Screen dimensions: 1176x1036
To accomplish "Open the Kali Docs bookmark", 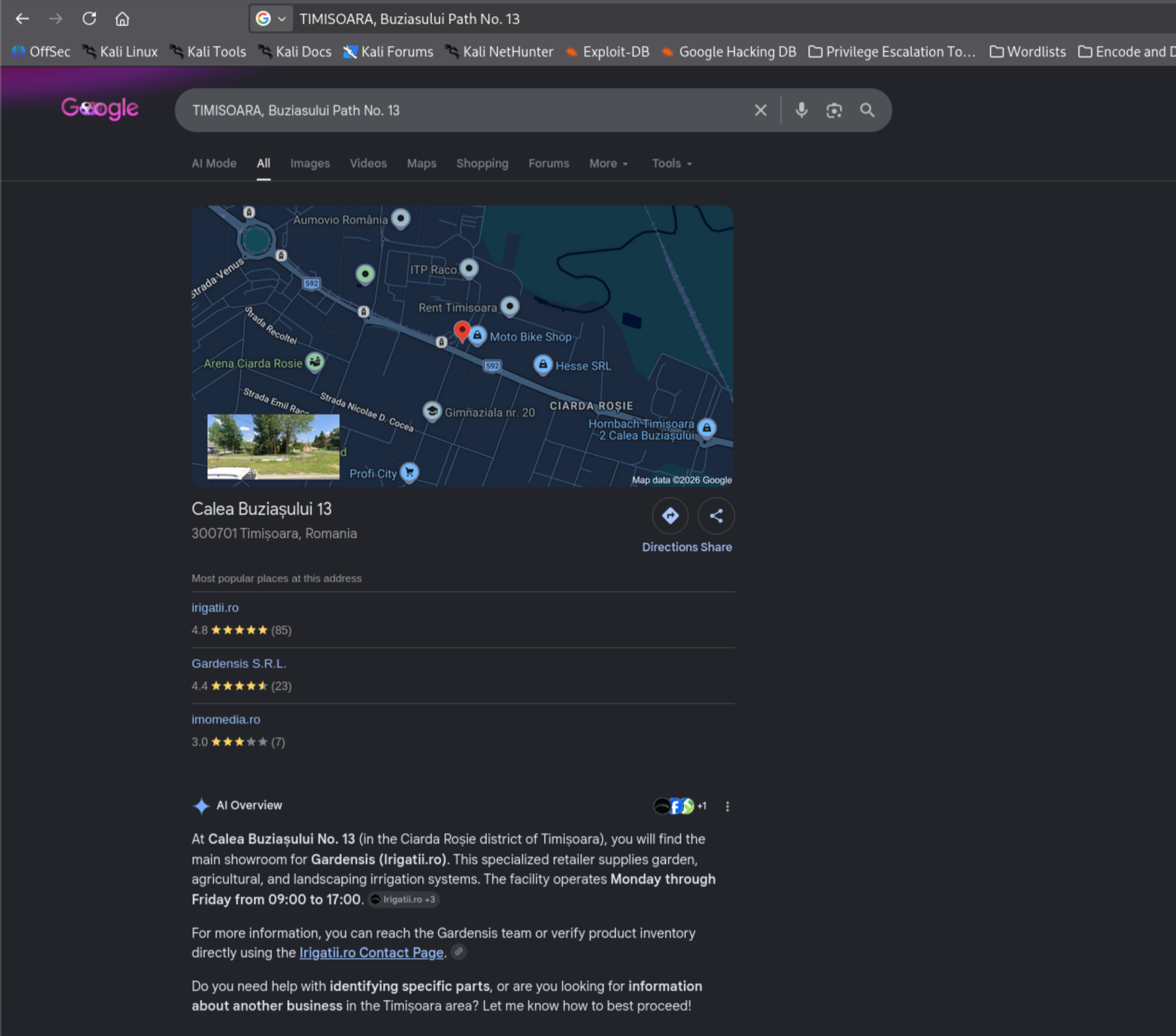I will (x=295, y=51).
